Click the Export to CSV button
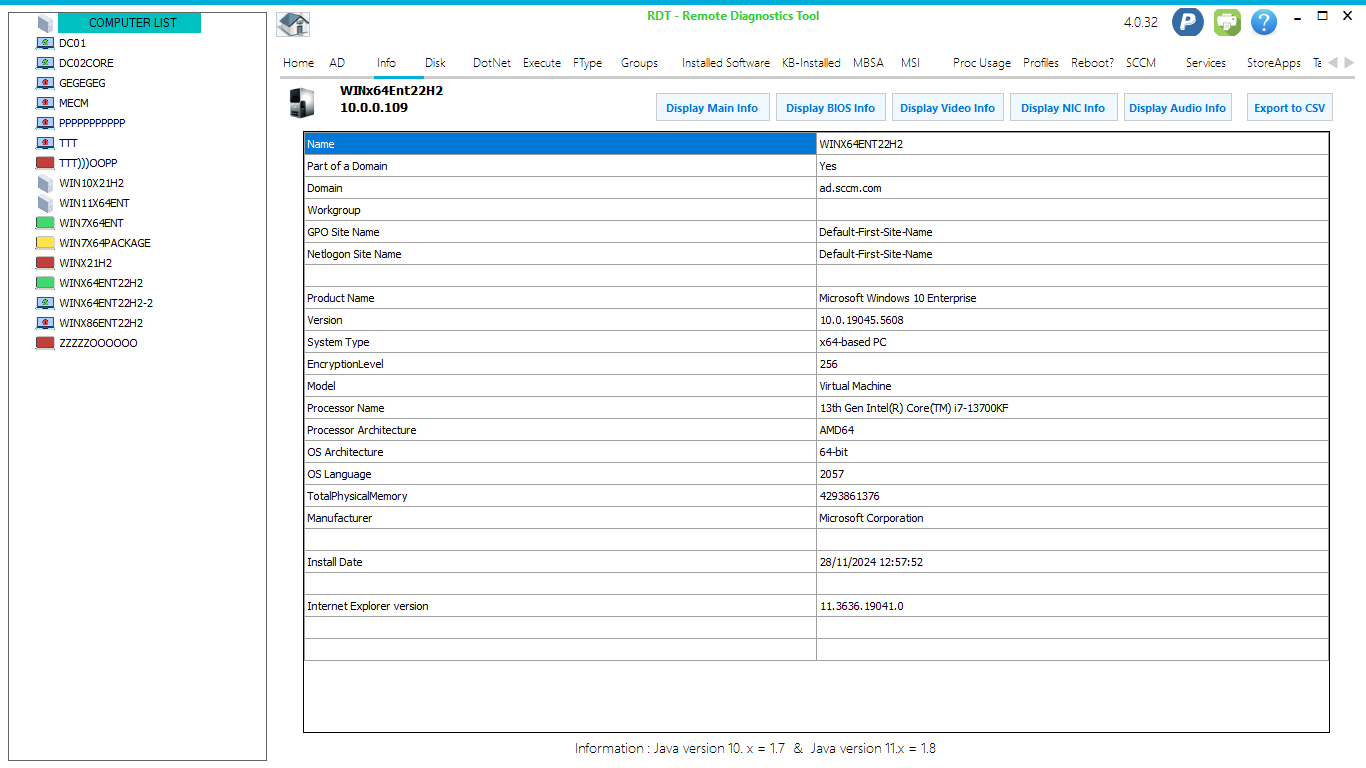This screenshot has height=768, width=1366. (1289, 108)
